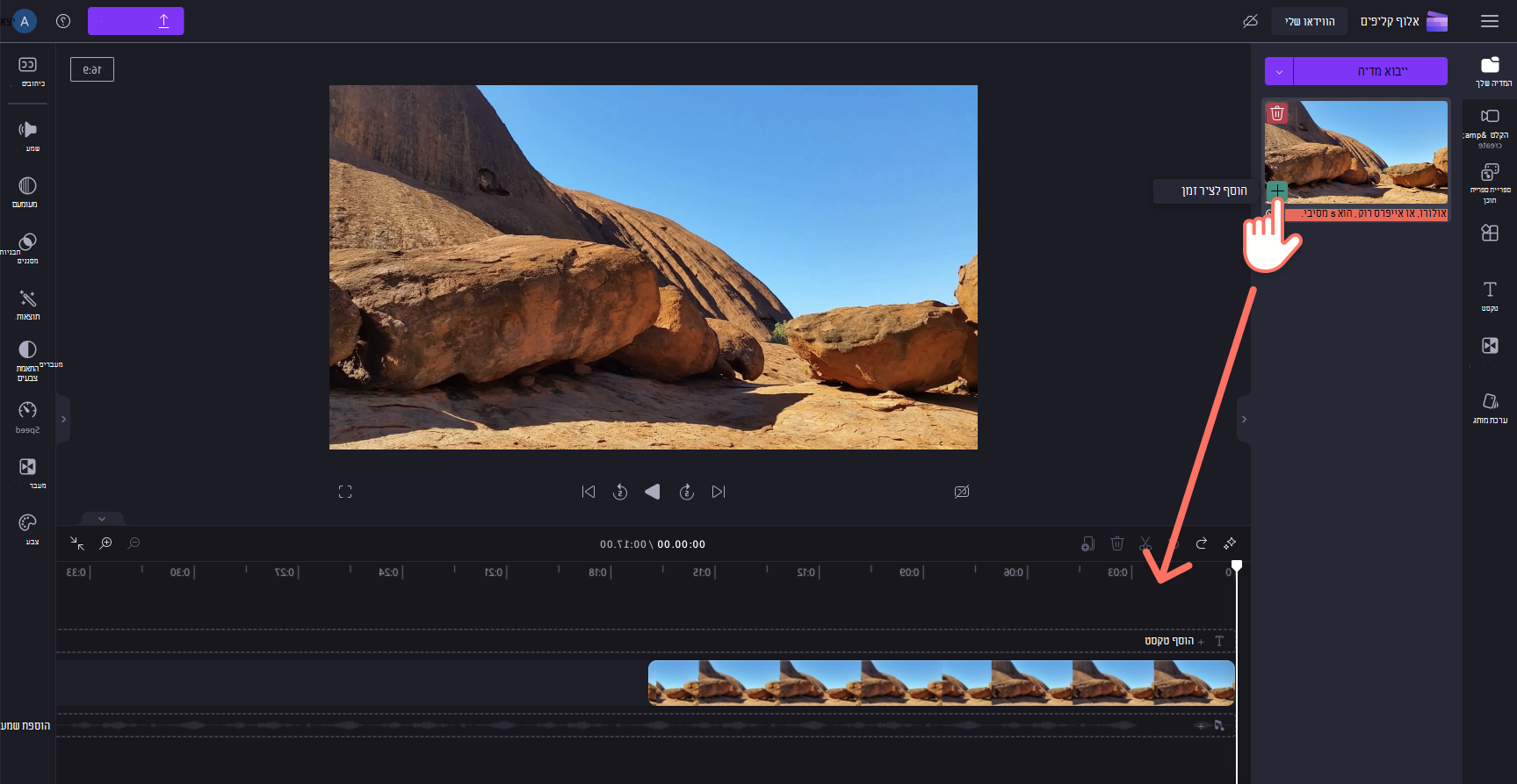This screenshot has width=1517, height=784.
Task: Click the cloud sync status icon
Action: click(x=1250, y=21)
